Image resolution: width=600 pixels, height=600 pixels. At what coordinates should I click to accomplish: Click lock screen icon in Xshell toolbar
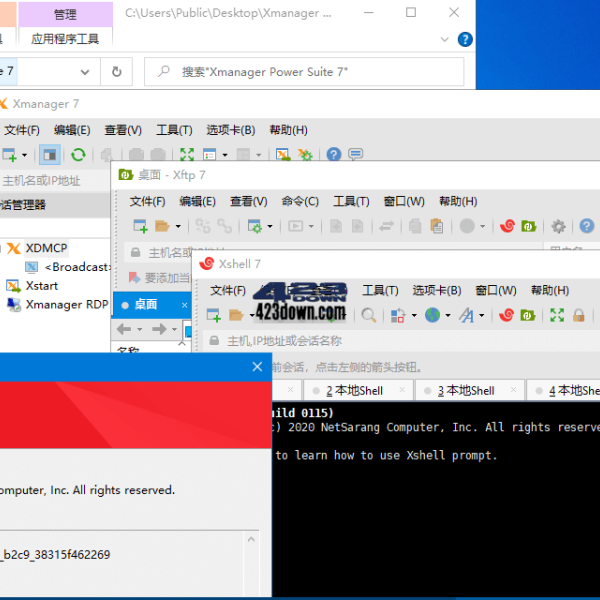coord(579,315)
